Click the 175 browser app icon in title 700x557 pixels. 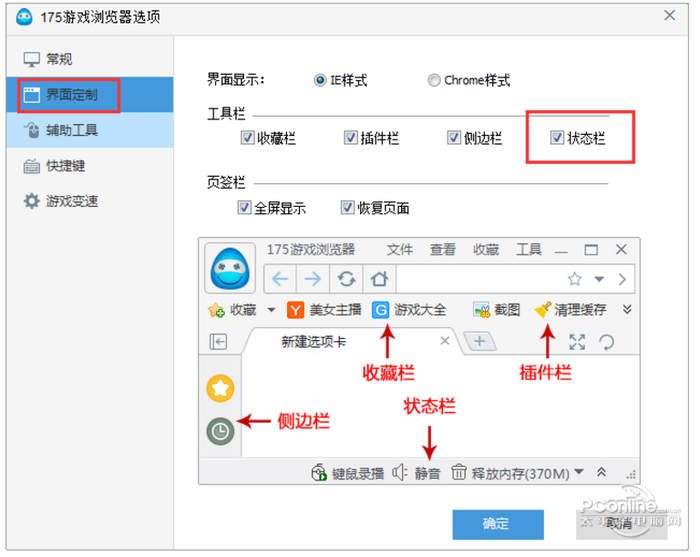[x=25, y=17]
